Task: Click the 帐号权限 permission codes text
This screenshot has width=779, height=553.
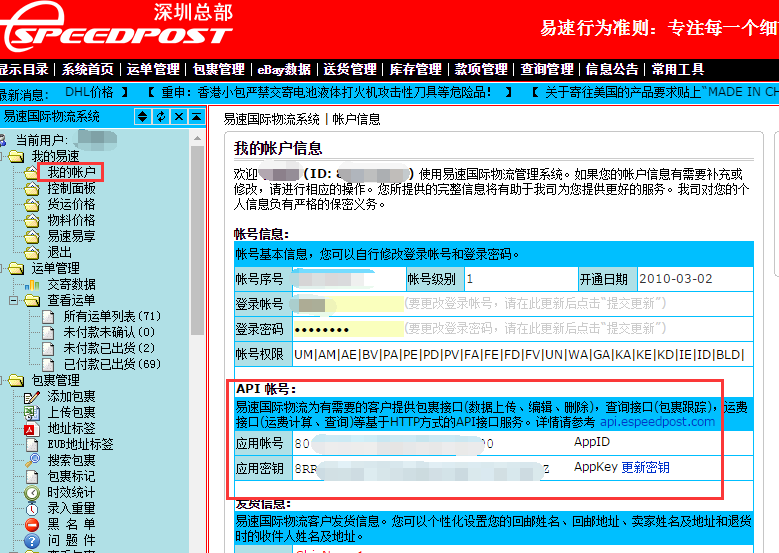Action: (519, 354)
